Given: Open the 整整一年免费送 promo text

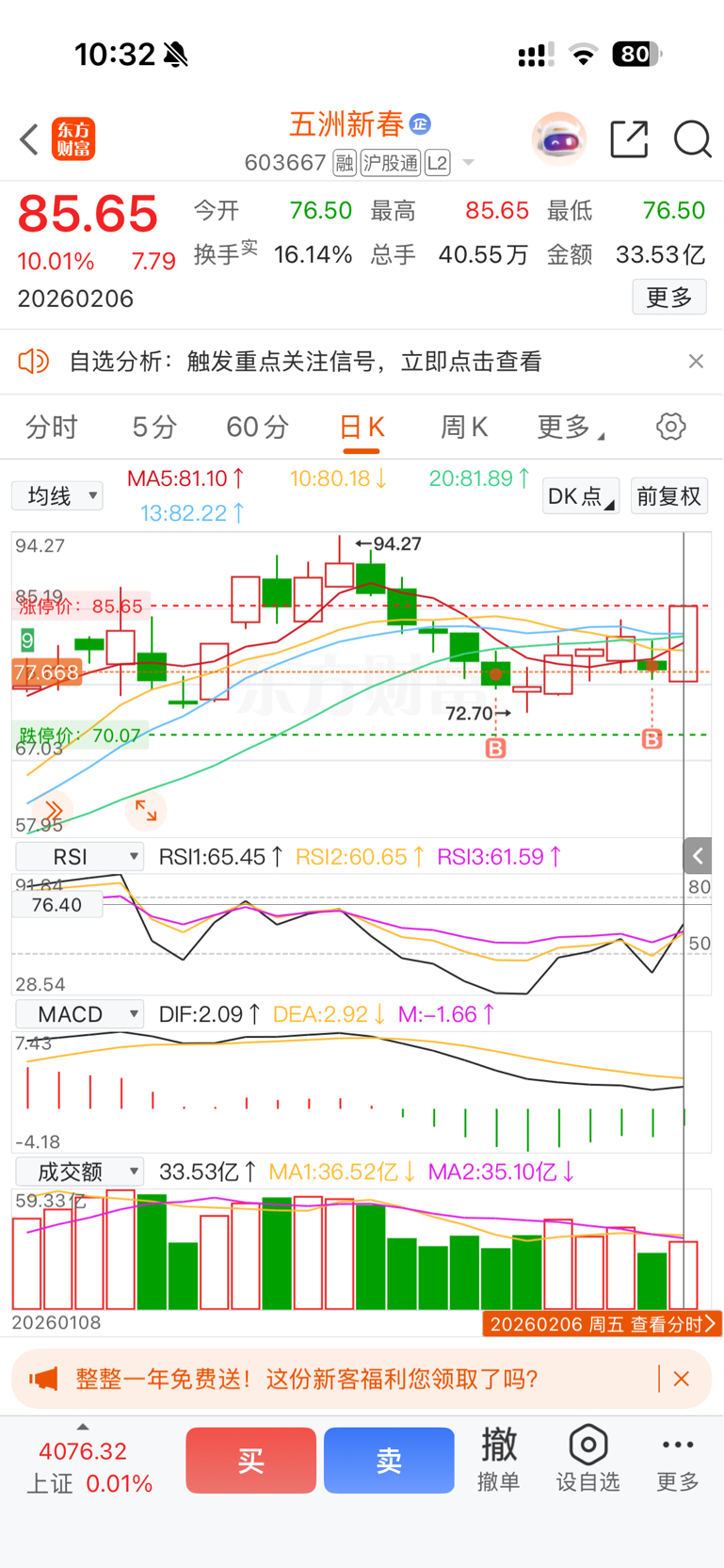Looking at the screenshot, I should tap(306, 1379).
